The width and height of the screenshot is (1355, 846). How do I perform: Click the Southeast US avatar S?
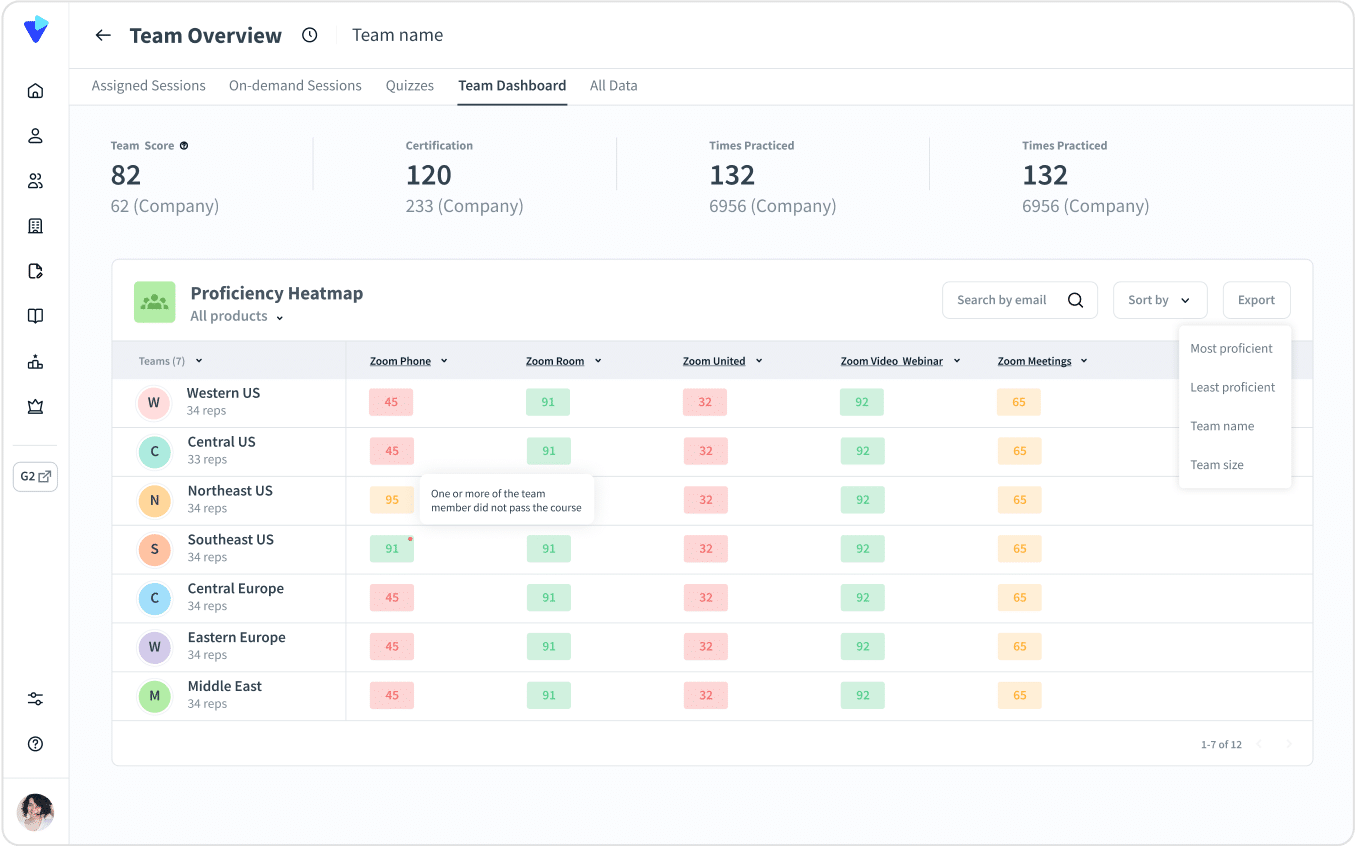[x=154, y=550]
